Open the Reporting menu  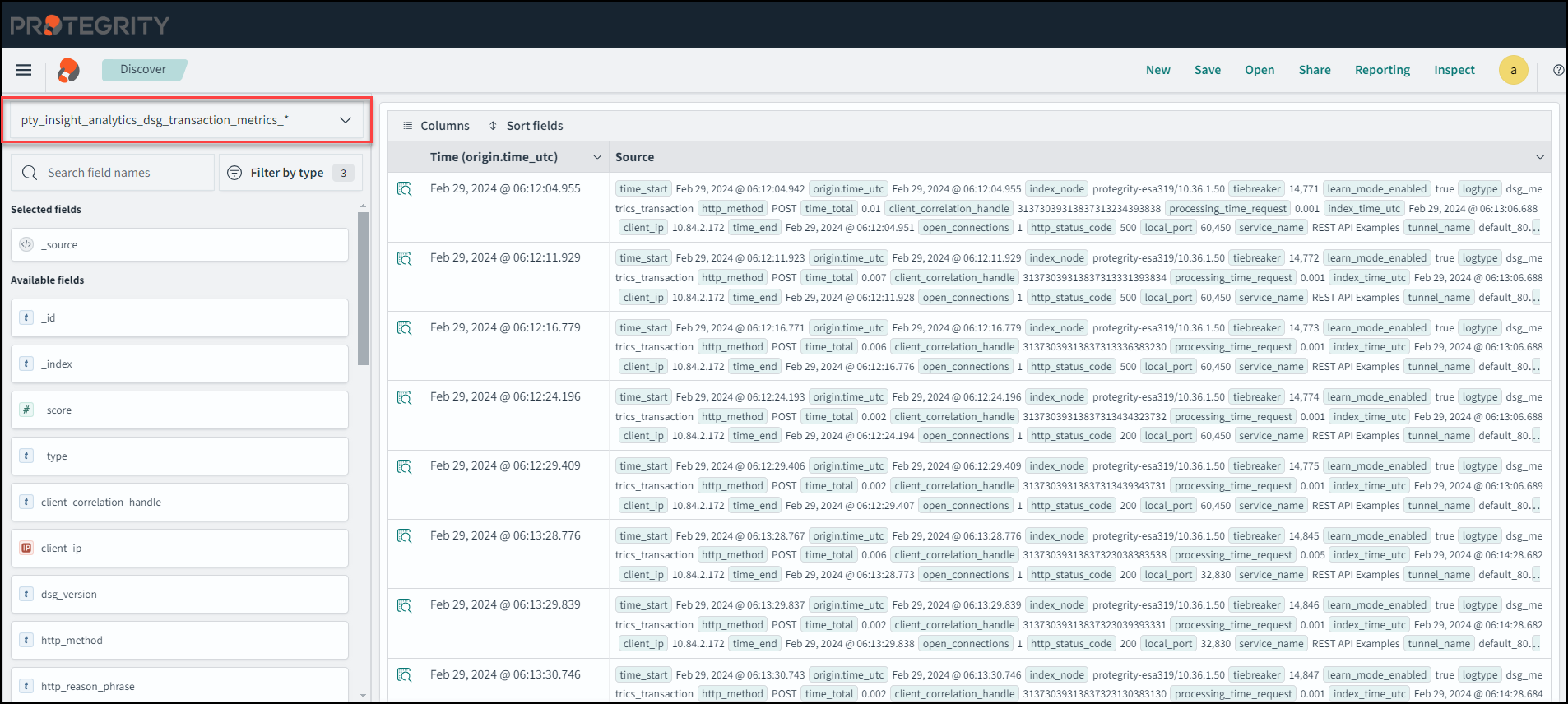coord(1382,70)
